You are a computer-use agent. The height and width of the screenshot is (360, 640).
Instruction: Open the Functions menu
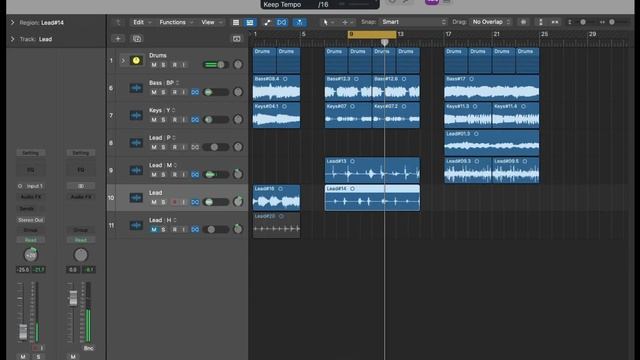(x=176, y=22)
